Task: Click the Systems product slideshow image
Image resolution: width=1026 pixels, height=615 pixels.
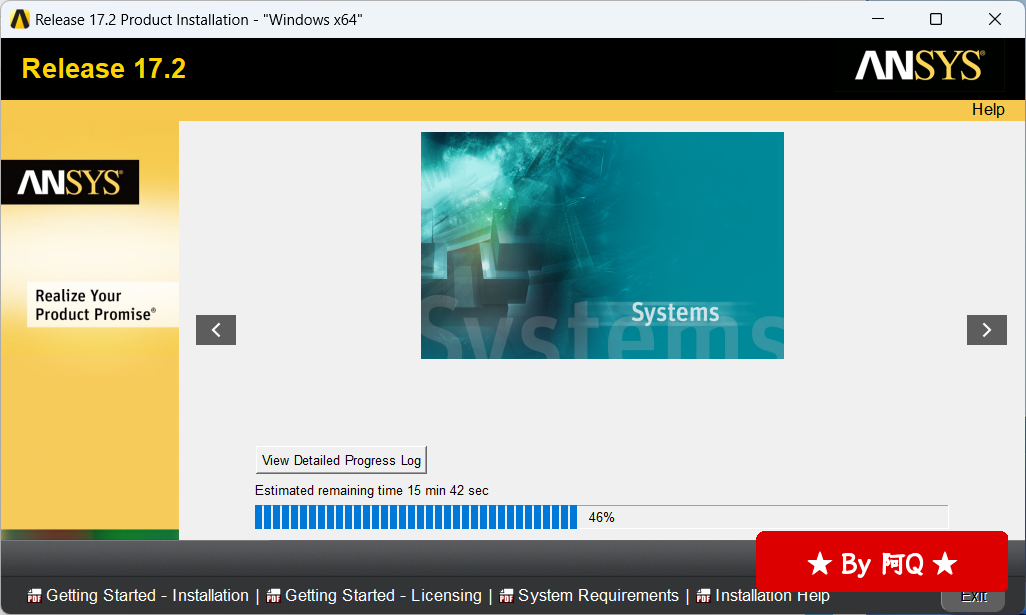Action: tap(602, 245)
